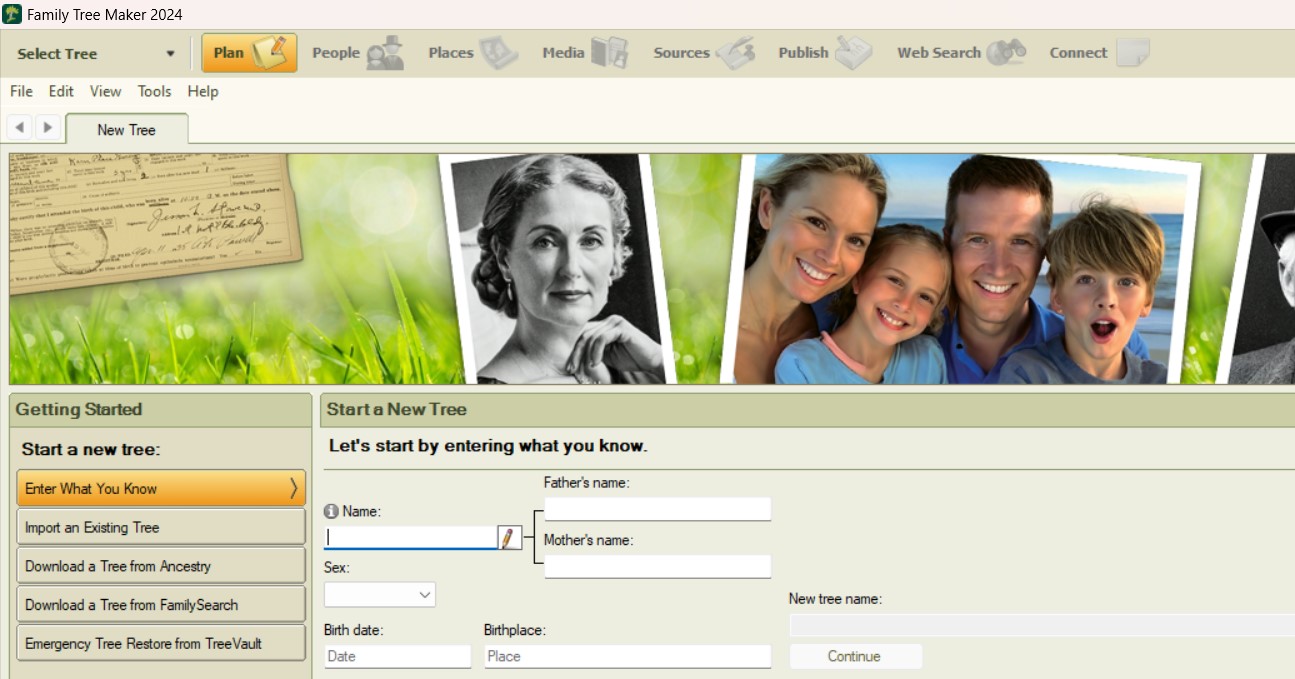The image size is (1295, 679).
Task: Click Download a Tree from Ancestry
Action: tap(161, 566)
